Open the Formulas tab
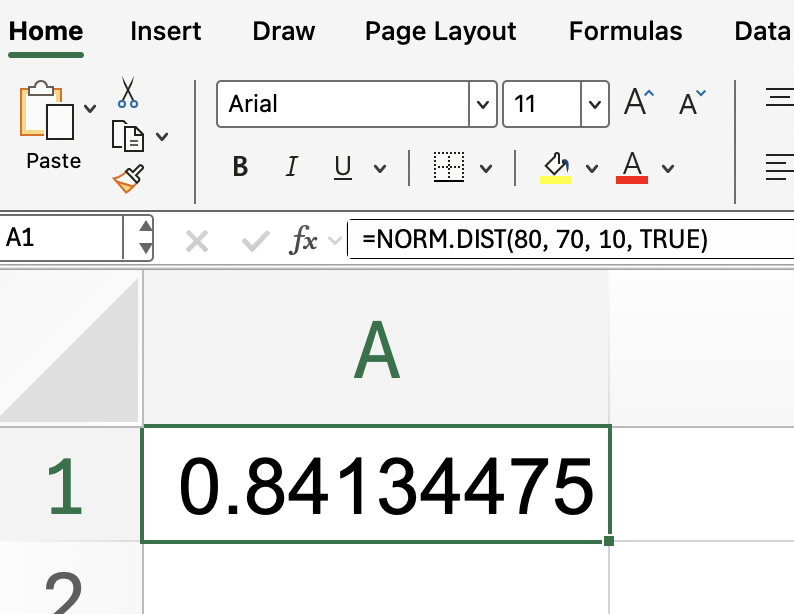The width and height of the screenshot is (794, 614). (x=625, y=31)
